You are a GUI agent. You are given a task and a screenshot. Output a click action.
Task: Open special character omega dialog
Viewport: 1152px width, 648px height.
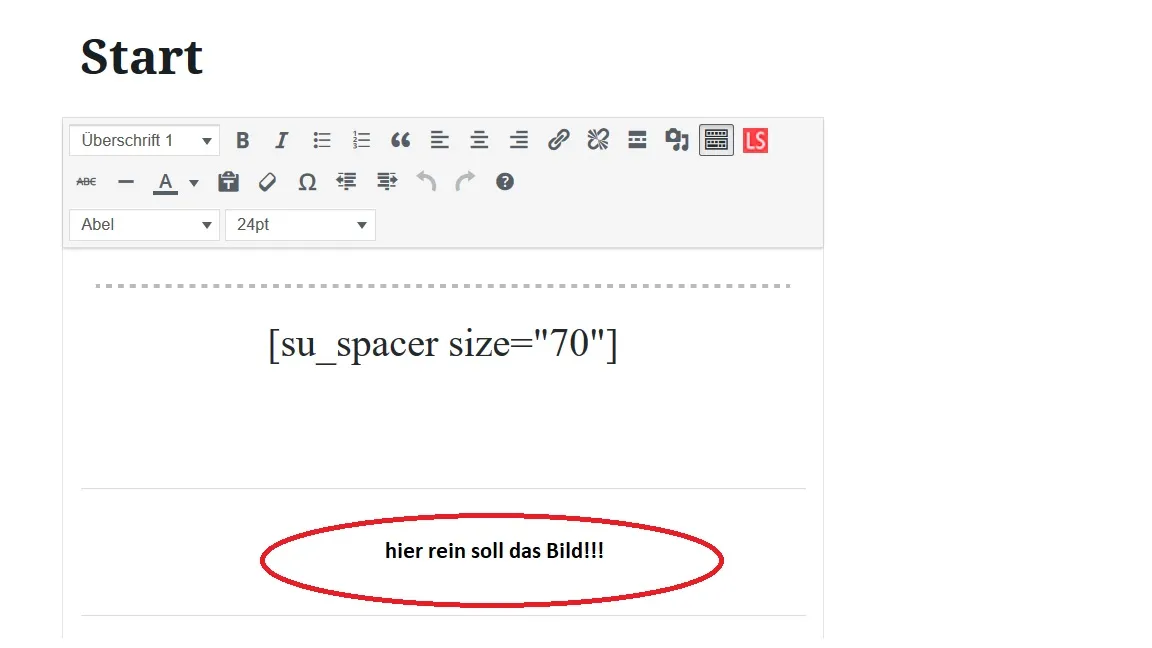tap(307, 181)
